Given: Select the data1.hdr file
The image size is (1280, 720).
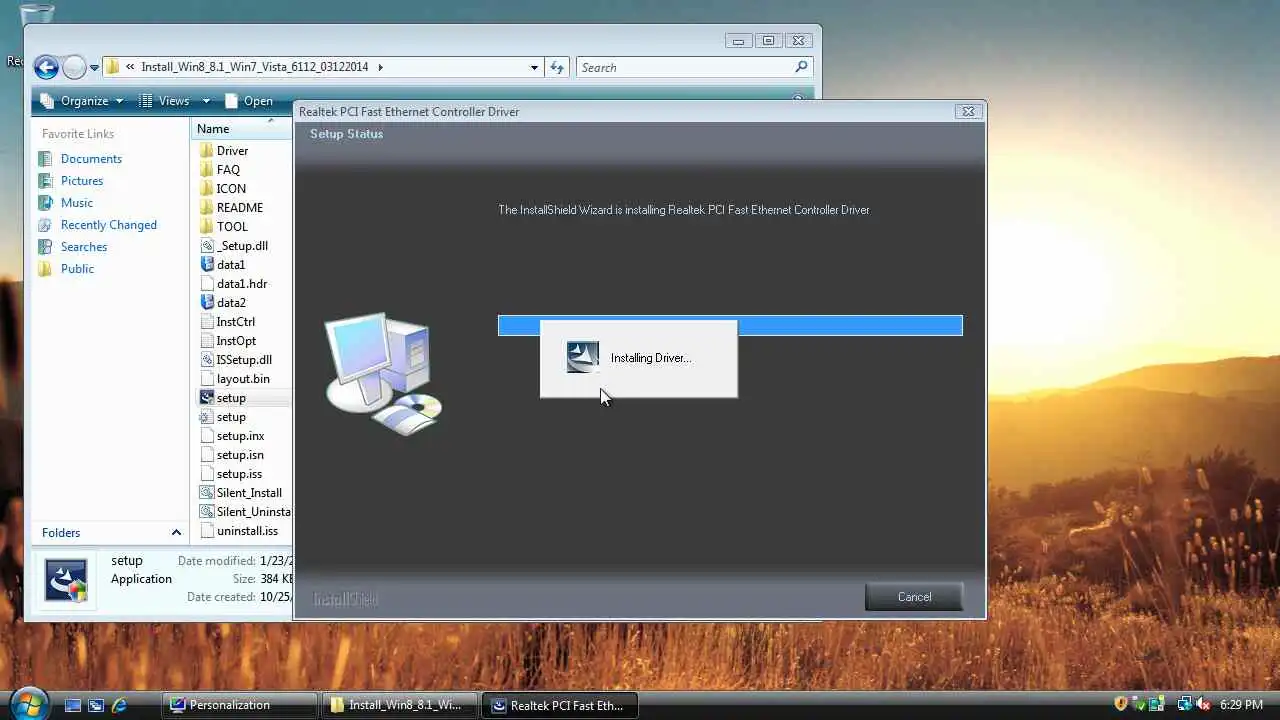Looking at the screenshot, I should [234, 284].
